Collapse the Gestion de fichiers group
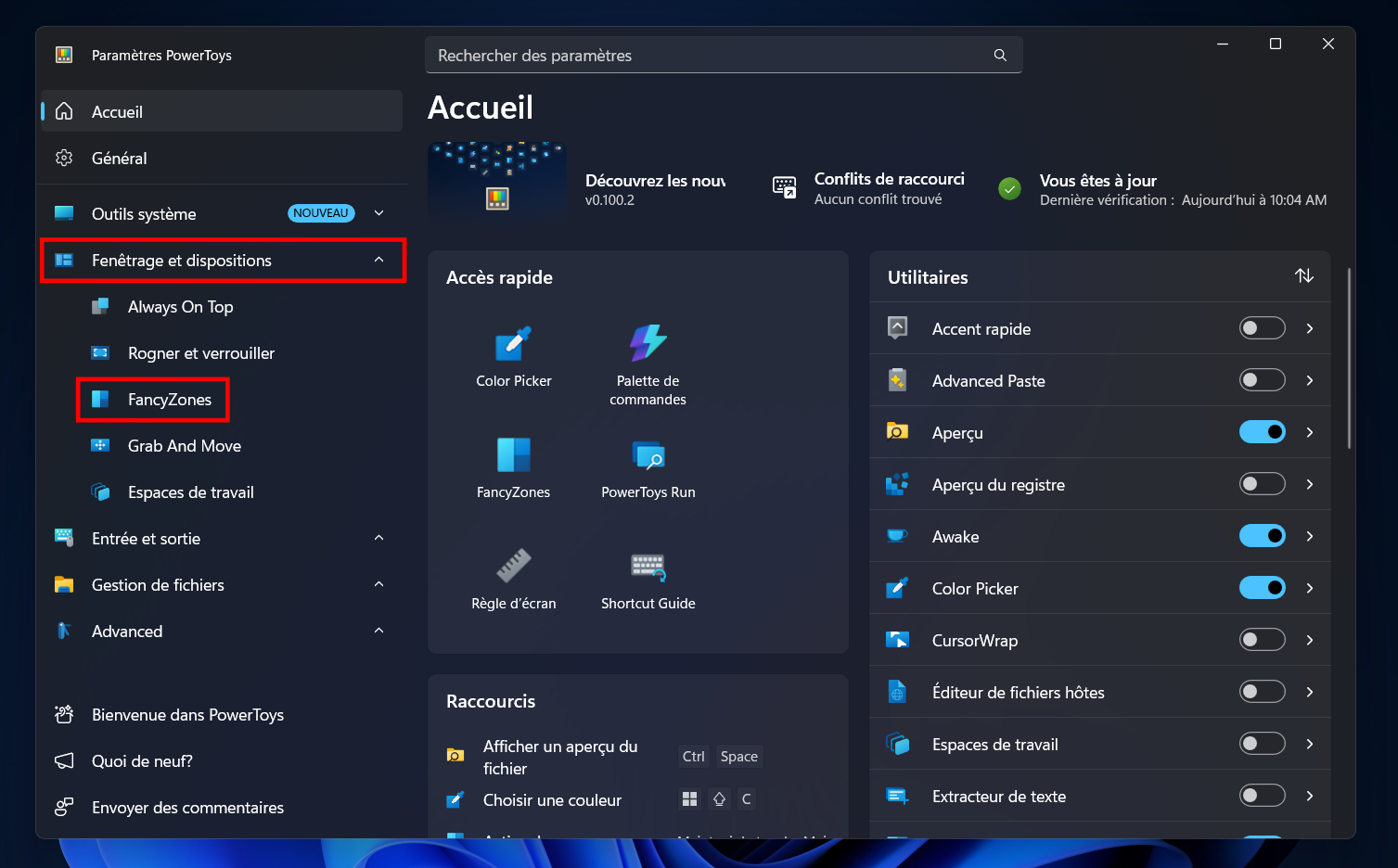The height and width of the screenshot is (868, 1398). (379, 584)
